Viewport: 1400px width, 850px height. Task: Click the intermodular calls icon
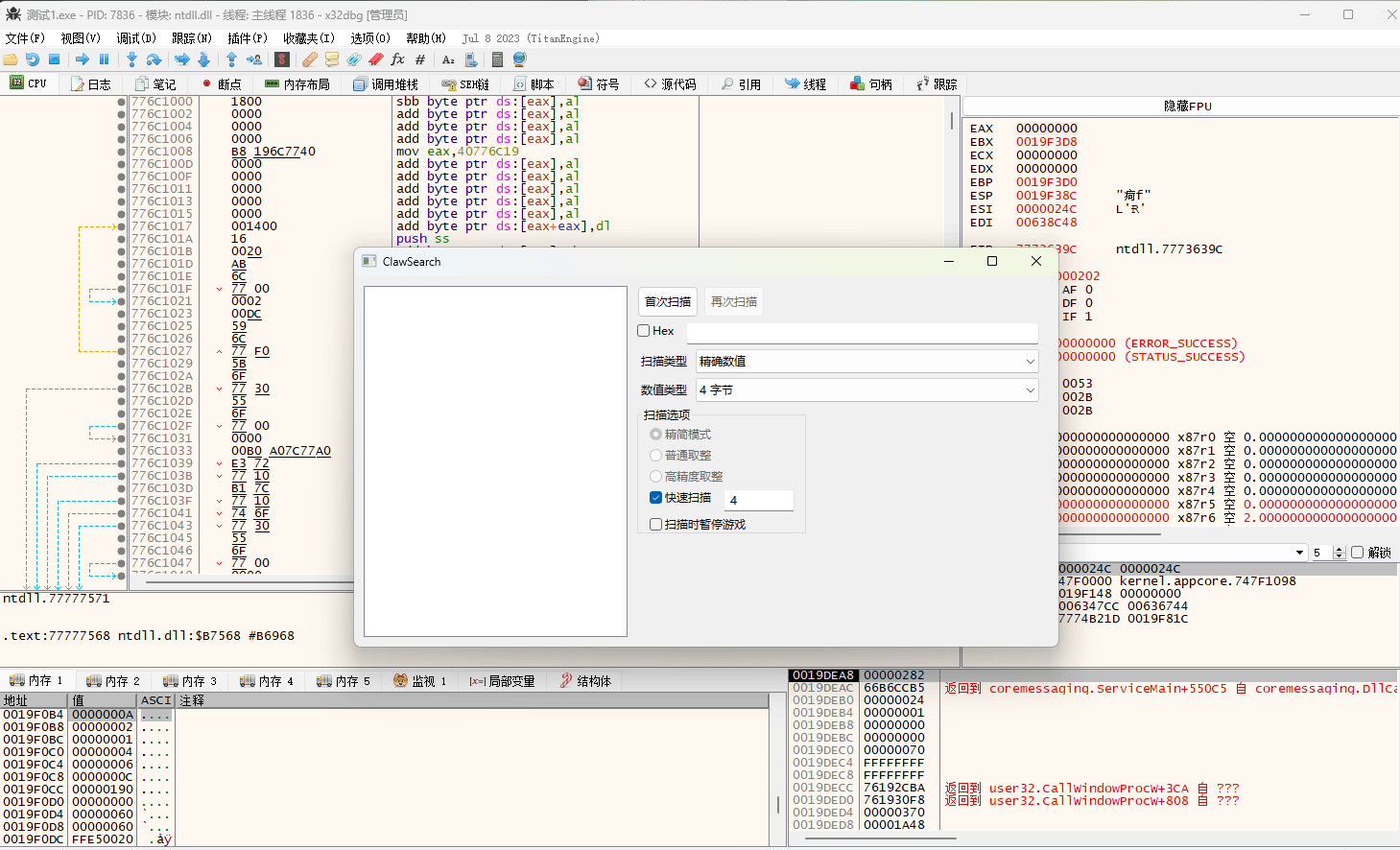coord(471,59)
